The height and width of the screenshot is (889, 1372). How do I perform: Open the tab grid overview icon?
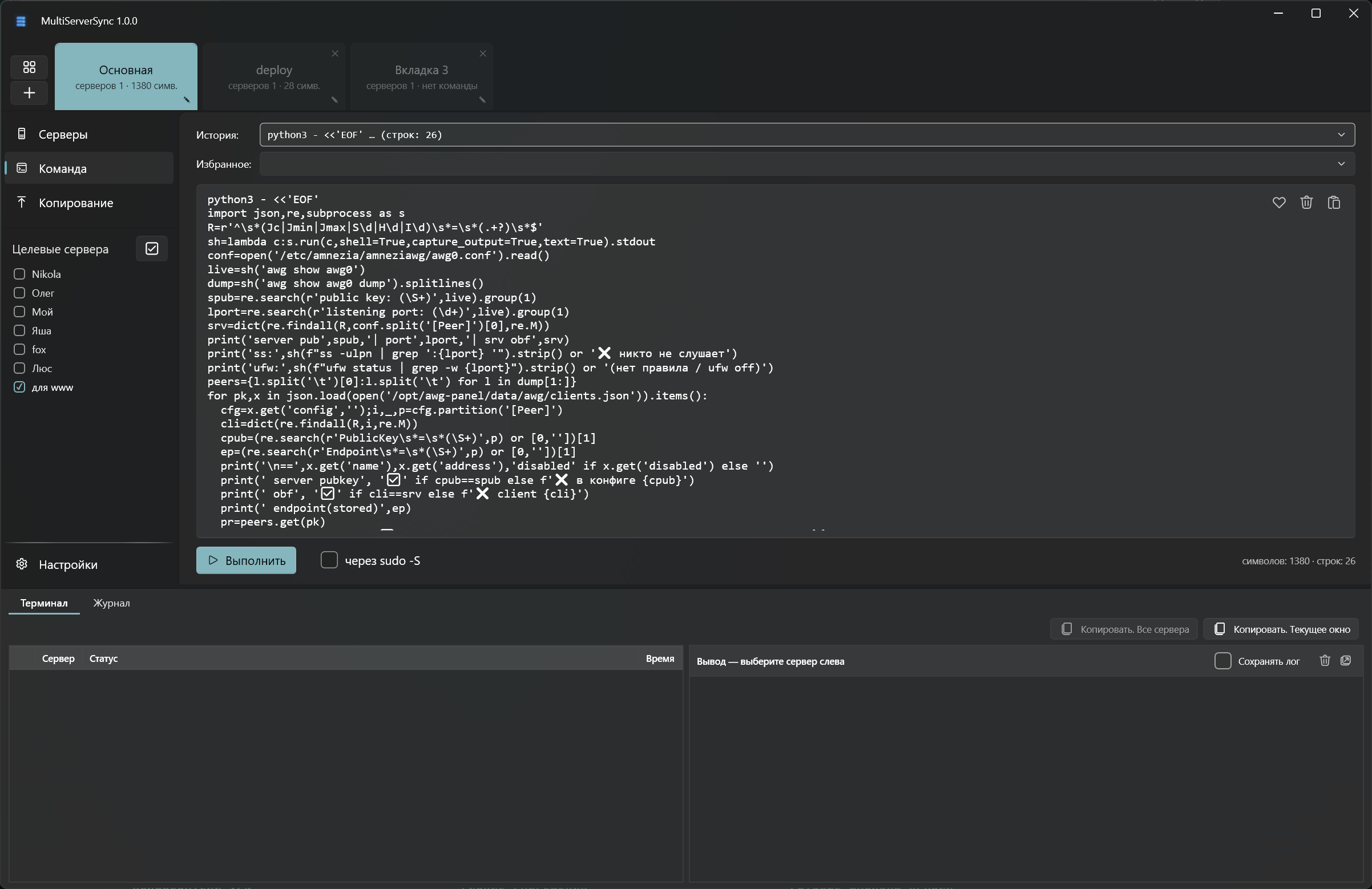pos(29,67)
